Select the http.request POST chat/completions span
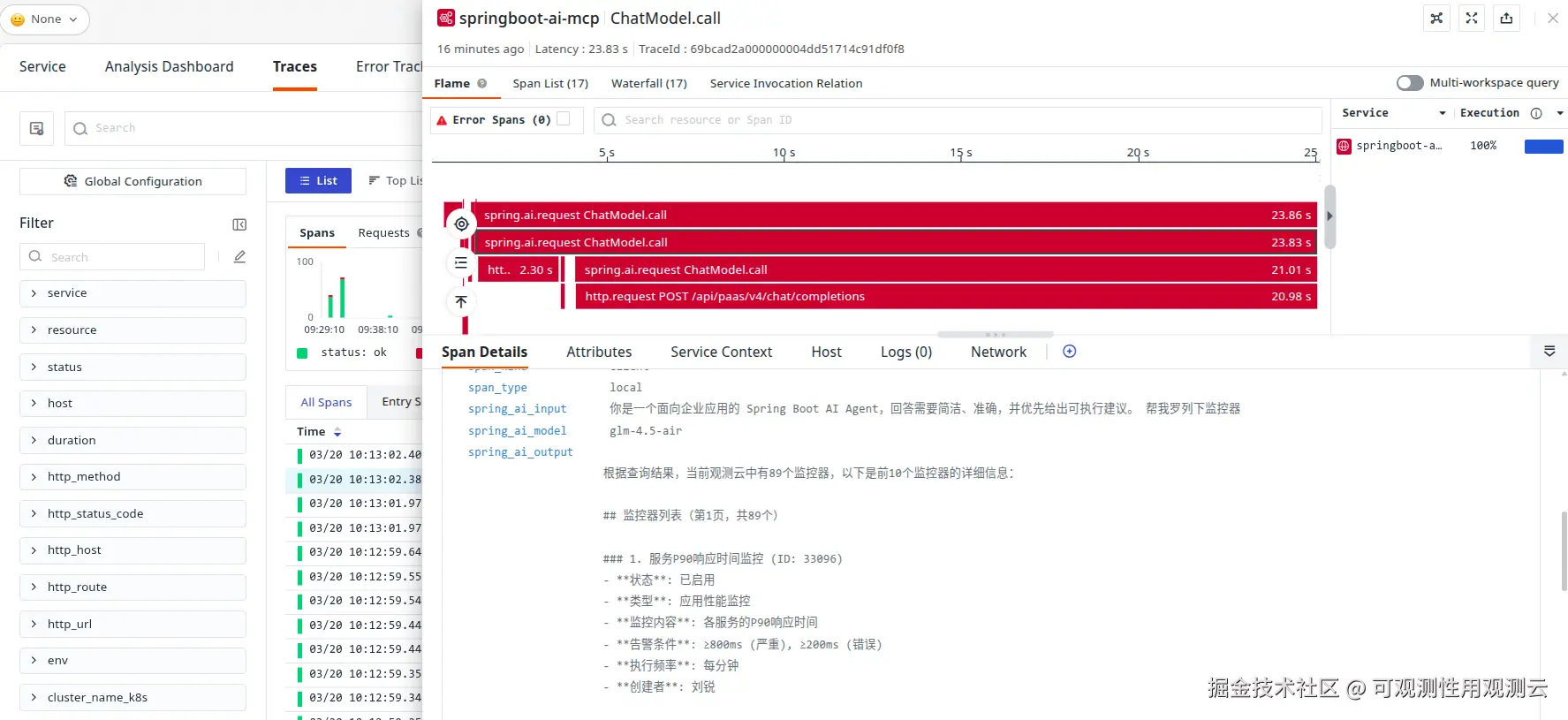 pyautogui.click(x=946, y=297)
